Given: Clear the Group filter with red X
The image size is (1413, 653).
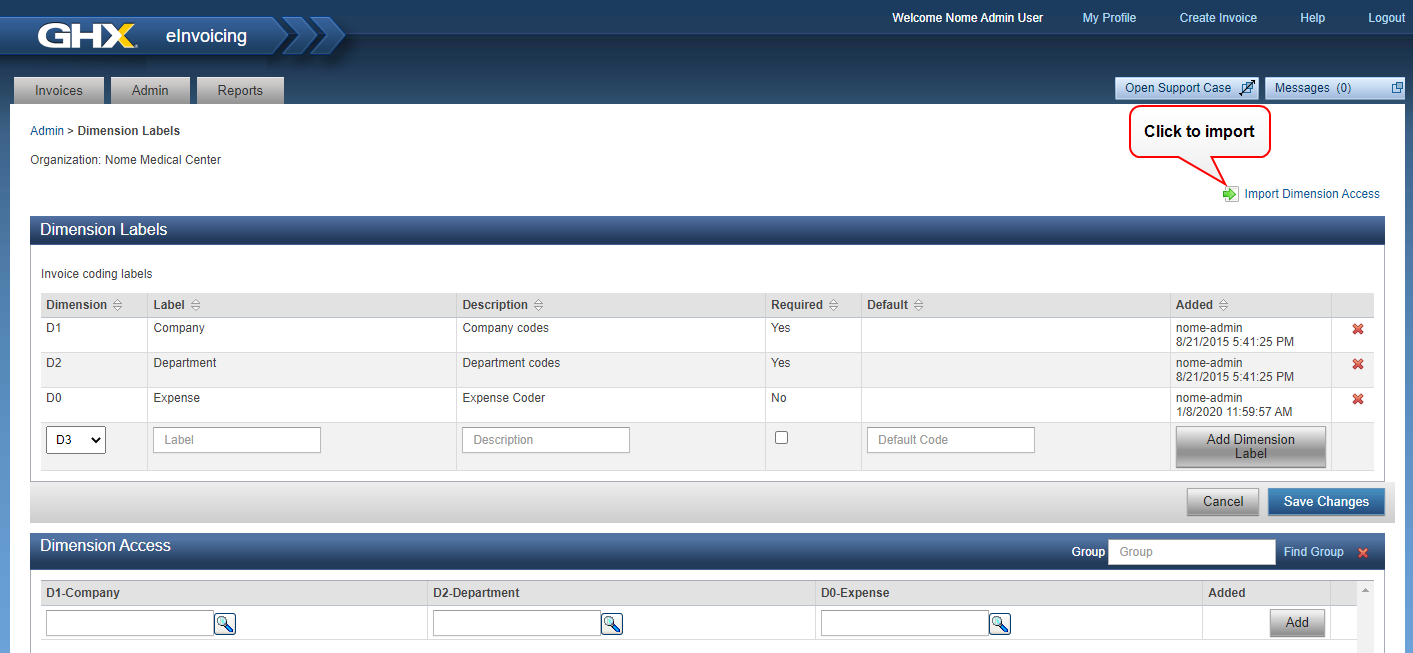Looking at the screenshot, I should point(1362,553).
